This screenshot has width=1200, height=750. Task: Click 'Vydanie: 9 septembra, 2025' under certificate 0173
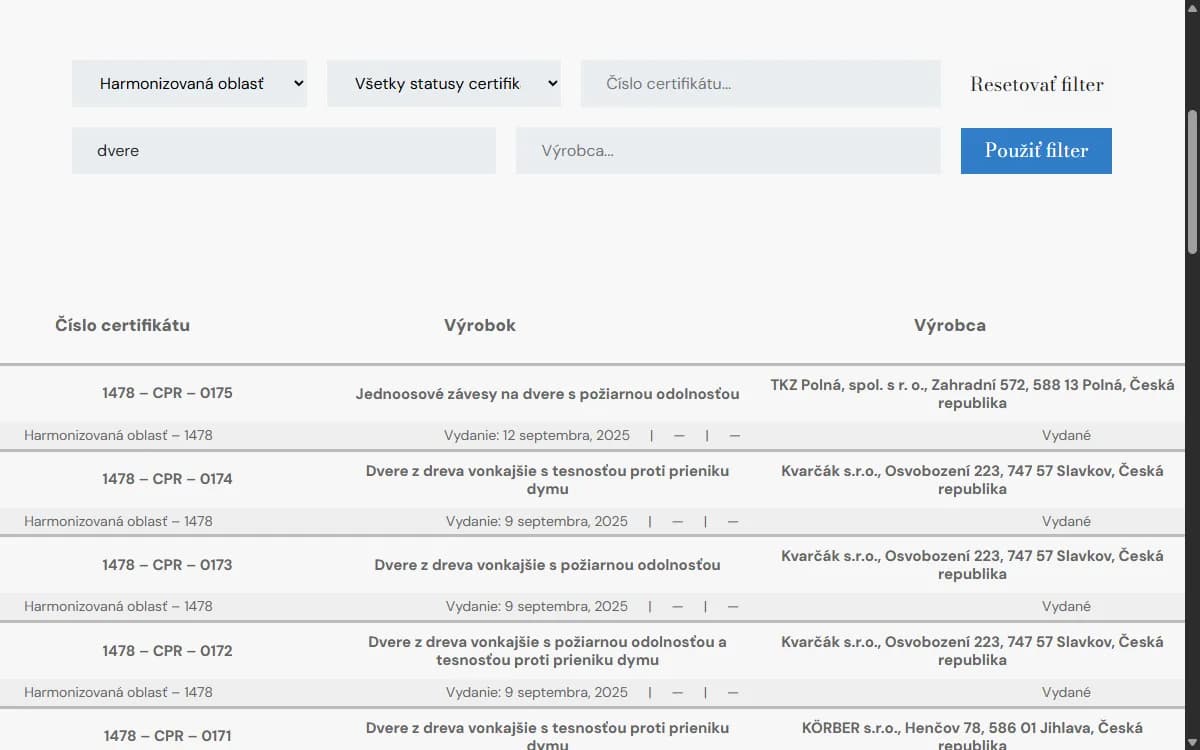click(x=537, y=606)
